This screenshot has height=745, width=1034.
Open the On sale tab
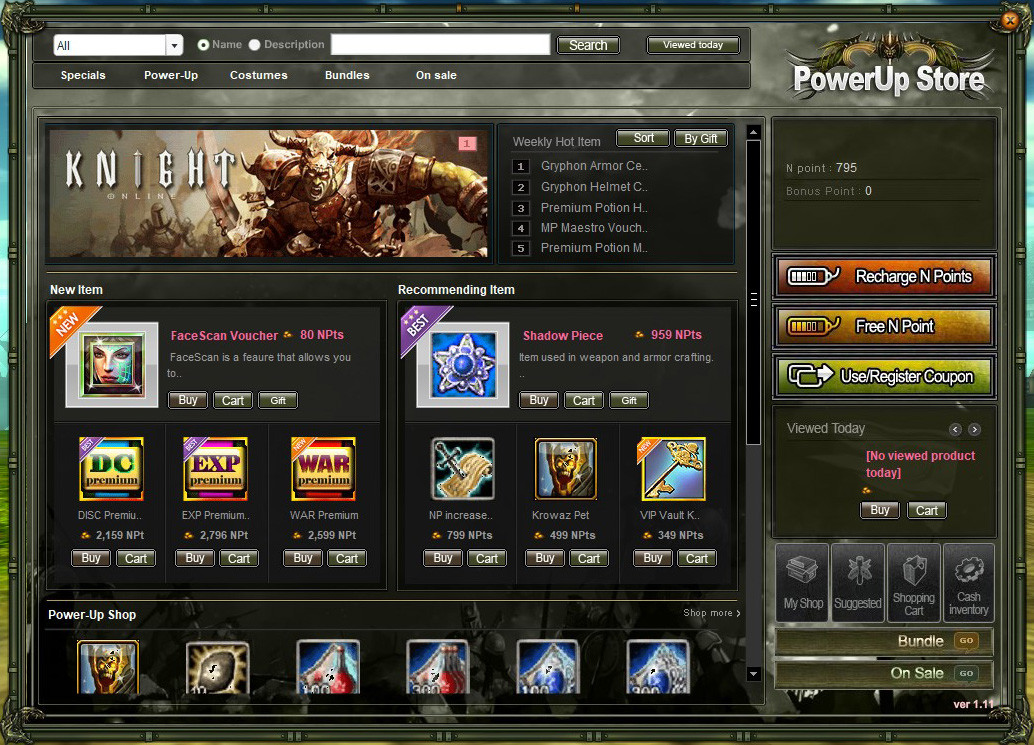[436, 75]
